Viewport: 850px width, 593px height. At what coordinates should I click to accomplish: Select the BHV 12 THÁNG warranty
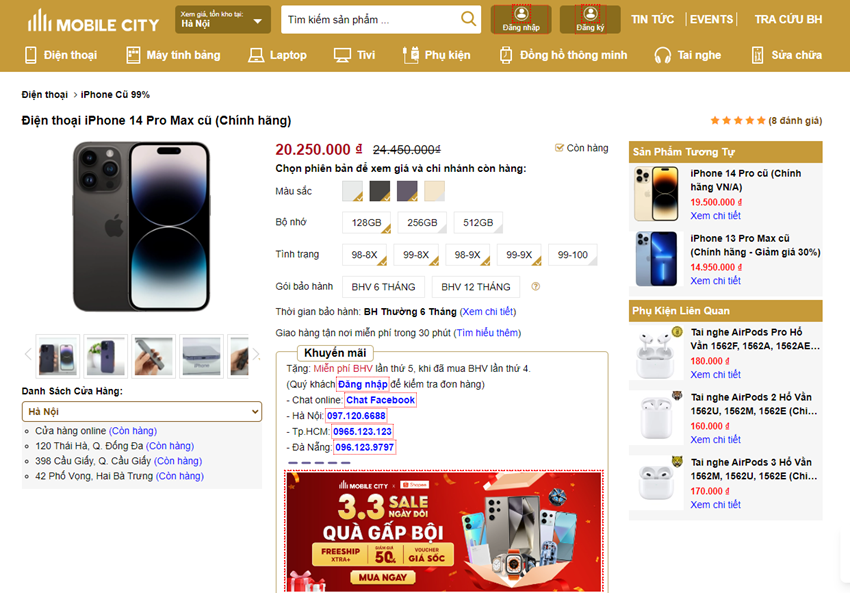[476, 287]
